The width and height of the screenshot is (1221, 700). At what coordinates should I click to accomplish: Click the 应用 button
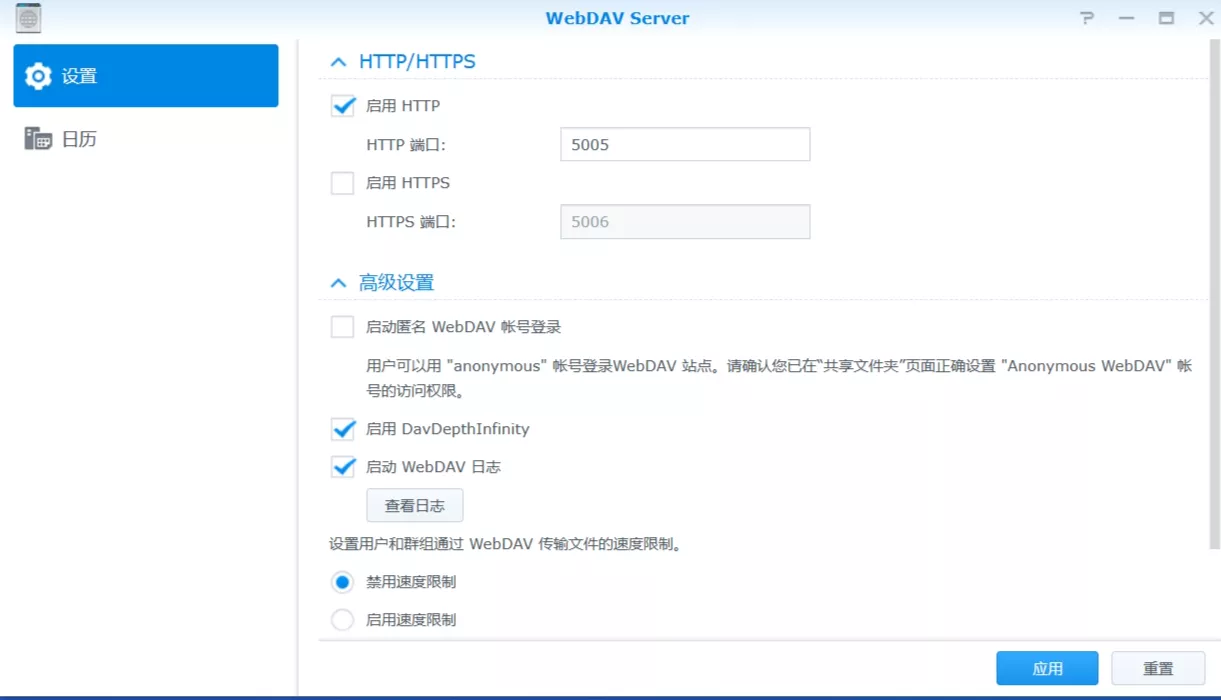pos(1047,669)
